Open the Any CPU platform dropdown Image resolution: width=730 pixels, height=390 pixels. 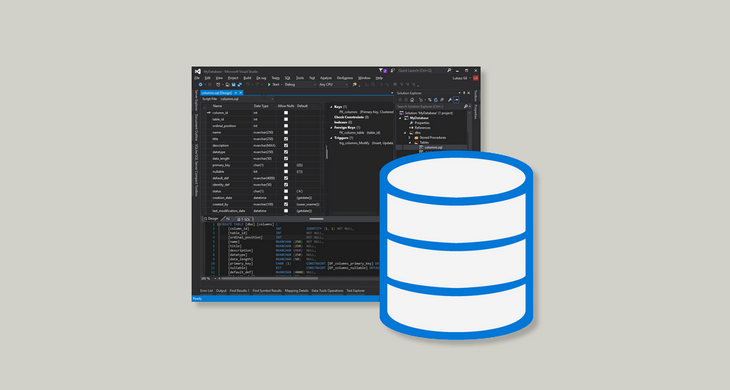tap(333, 85)
